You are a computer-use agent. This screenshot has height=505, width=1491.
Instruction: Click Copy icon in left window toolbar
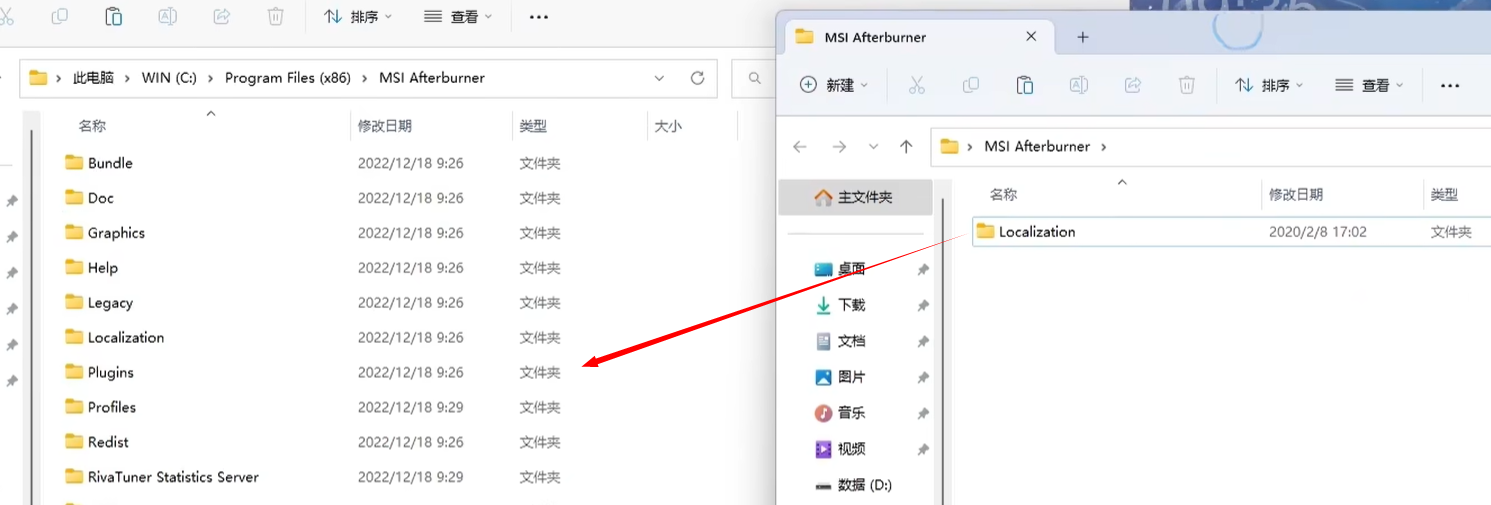(60, 16)
